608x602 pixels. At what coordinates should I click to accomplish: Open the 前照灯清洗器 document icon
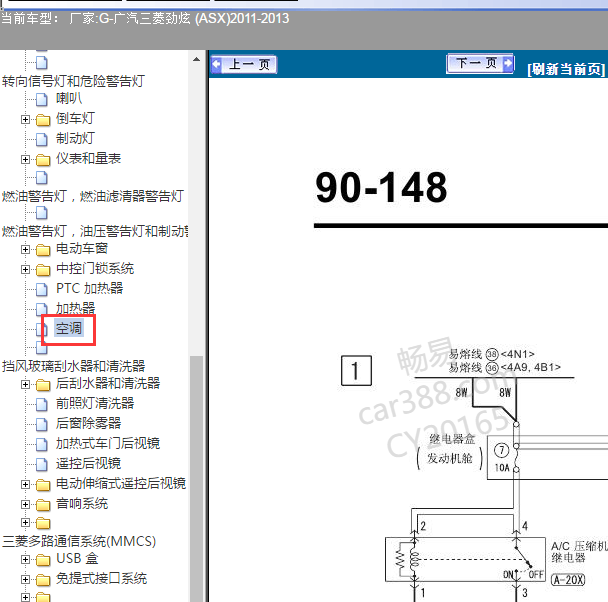42,404
